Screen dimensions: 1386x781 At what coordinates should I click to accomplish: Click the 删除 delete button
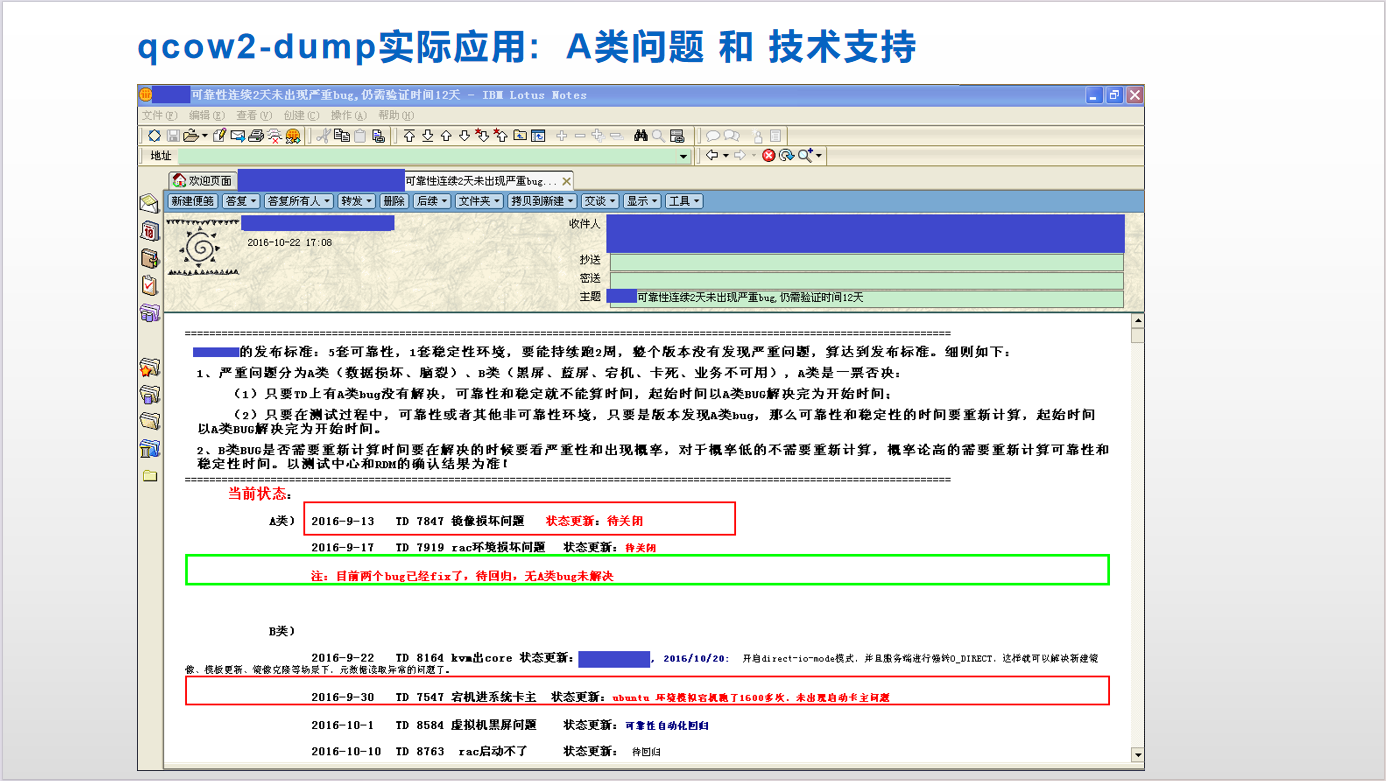click(392, 201)
